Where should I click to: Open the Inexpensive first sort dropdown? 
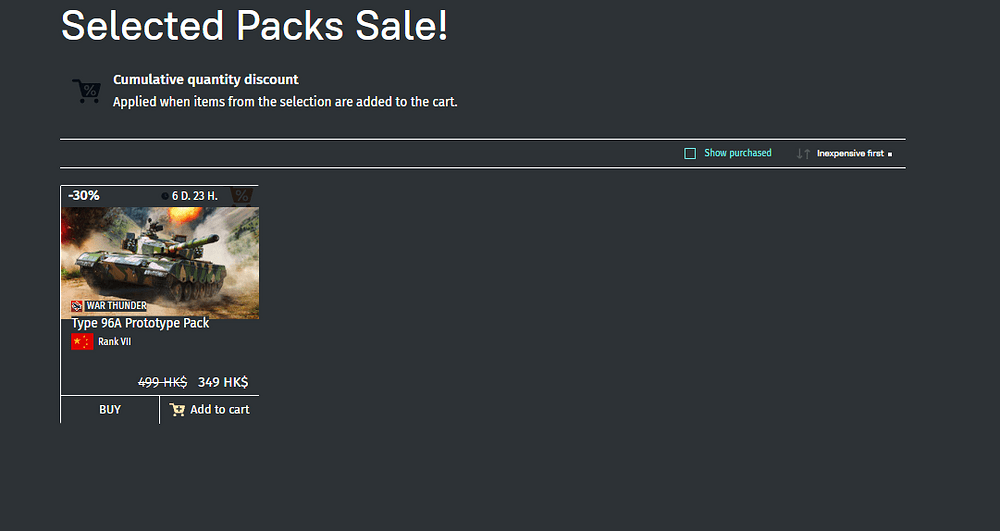[x=850, y=154]
